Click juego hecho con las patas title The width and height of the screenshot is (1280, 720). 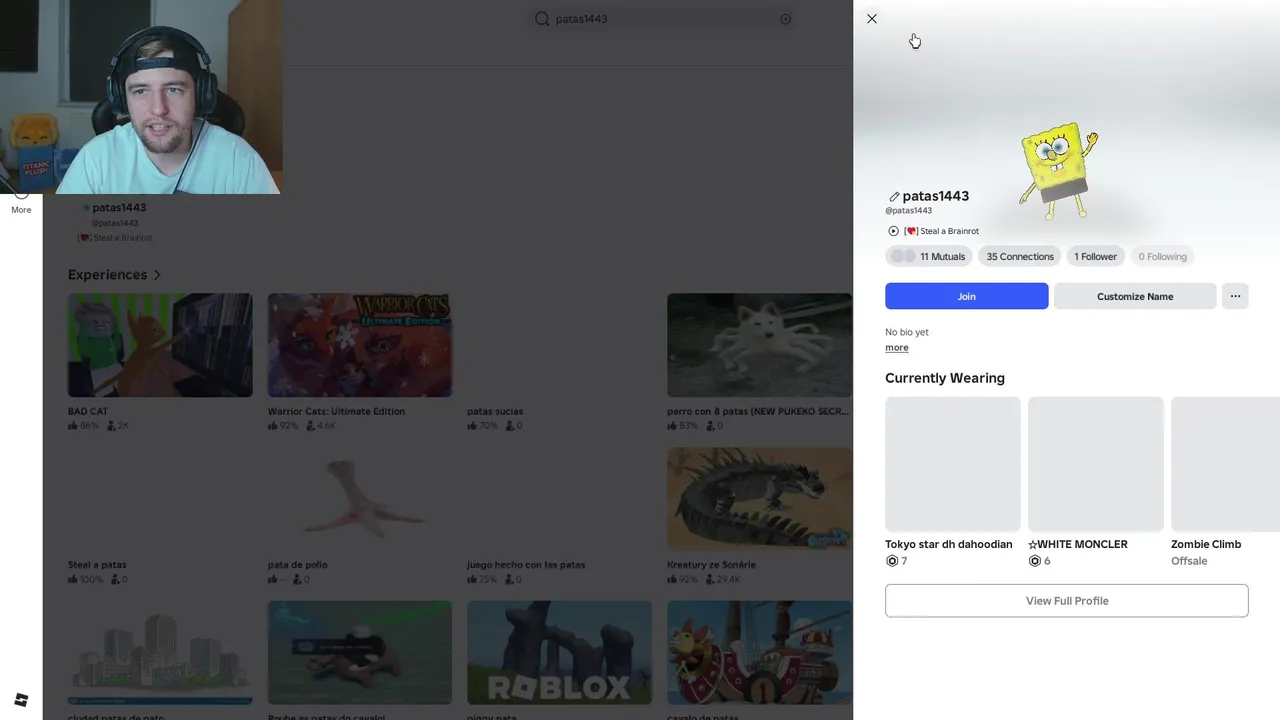pos(526,565)
